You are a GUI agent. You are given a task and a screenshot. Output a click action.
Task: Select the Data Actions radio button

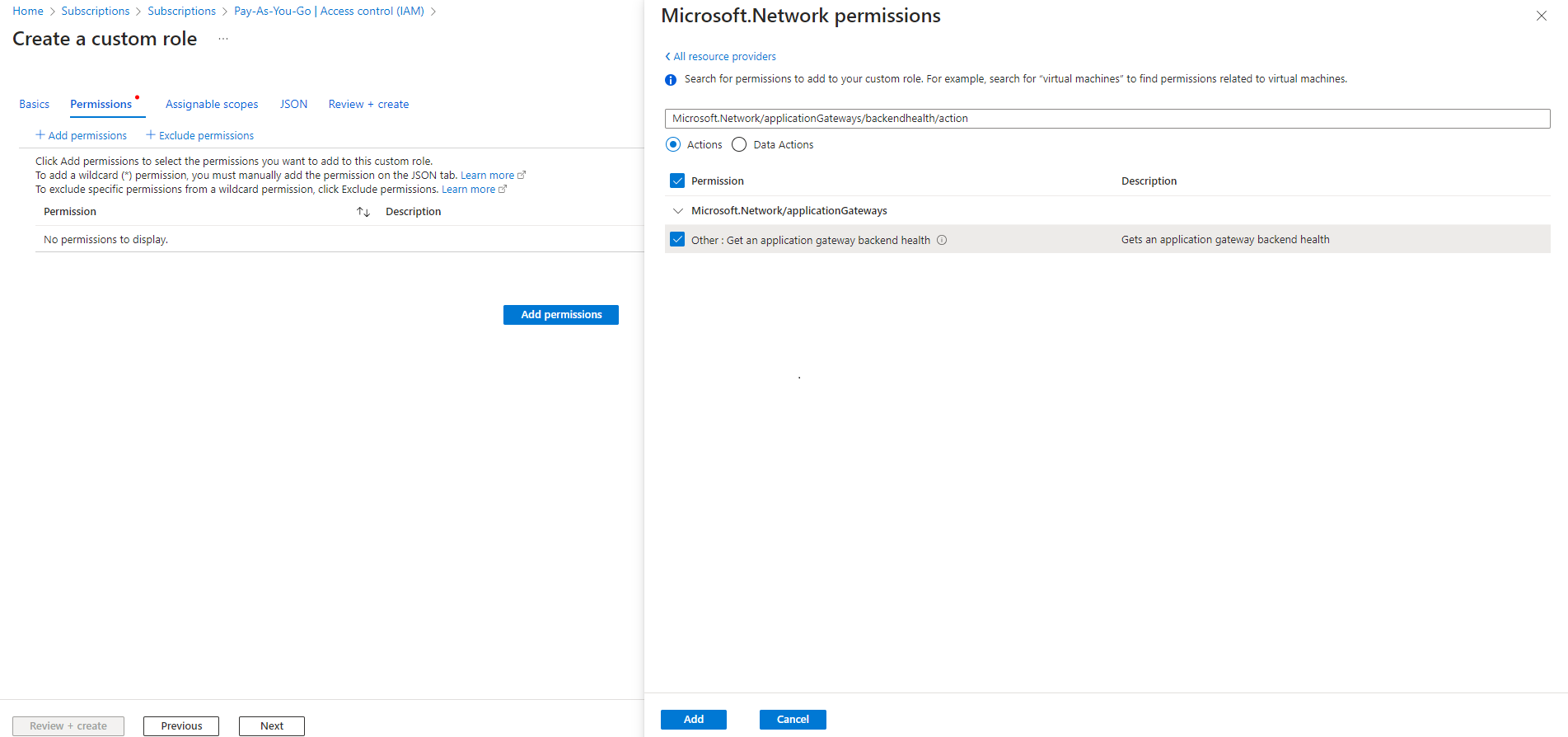(739, 144)
